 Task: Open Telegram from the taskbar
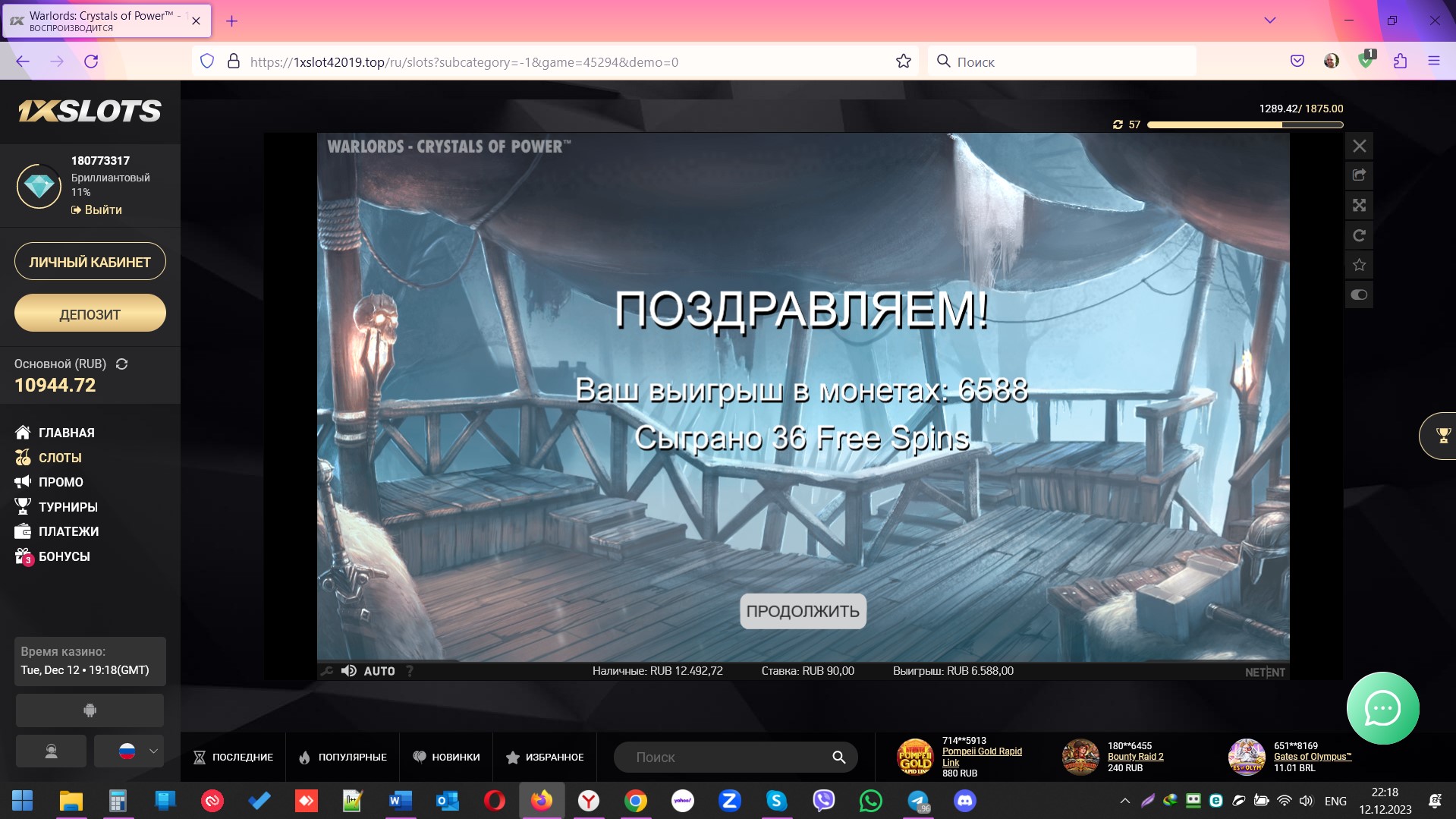[918, 801]
